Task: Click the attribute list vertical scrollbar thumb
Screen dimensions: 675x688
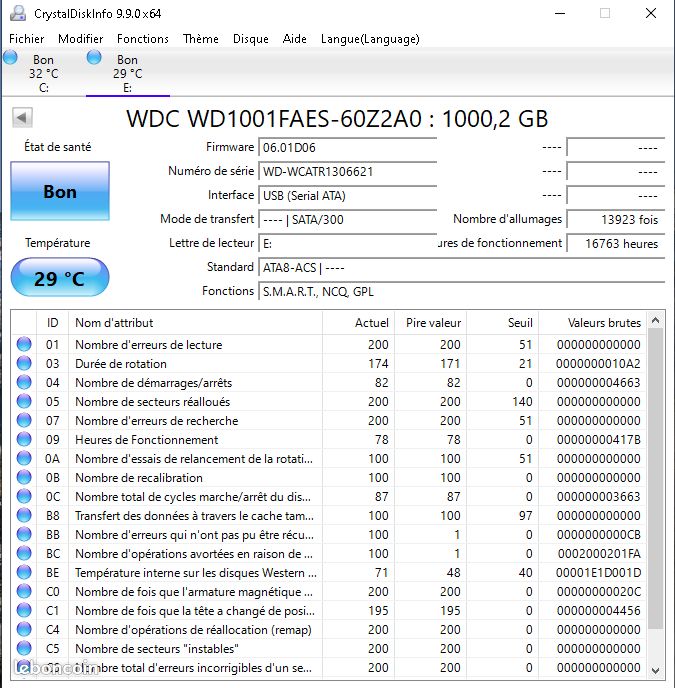Action: point(656,479)
